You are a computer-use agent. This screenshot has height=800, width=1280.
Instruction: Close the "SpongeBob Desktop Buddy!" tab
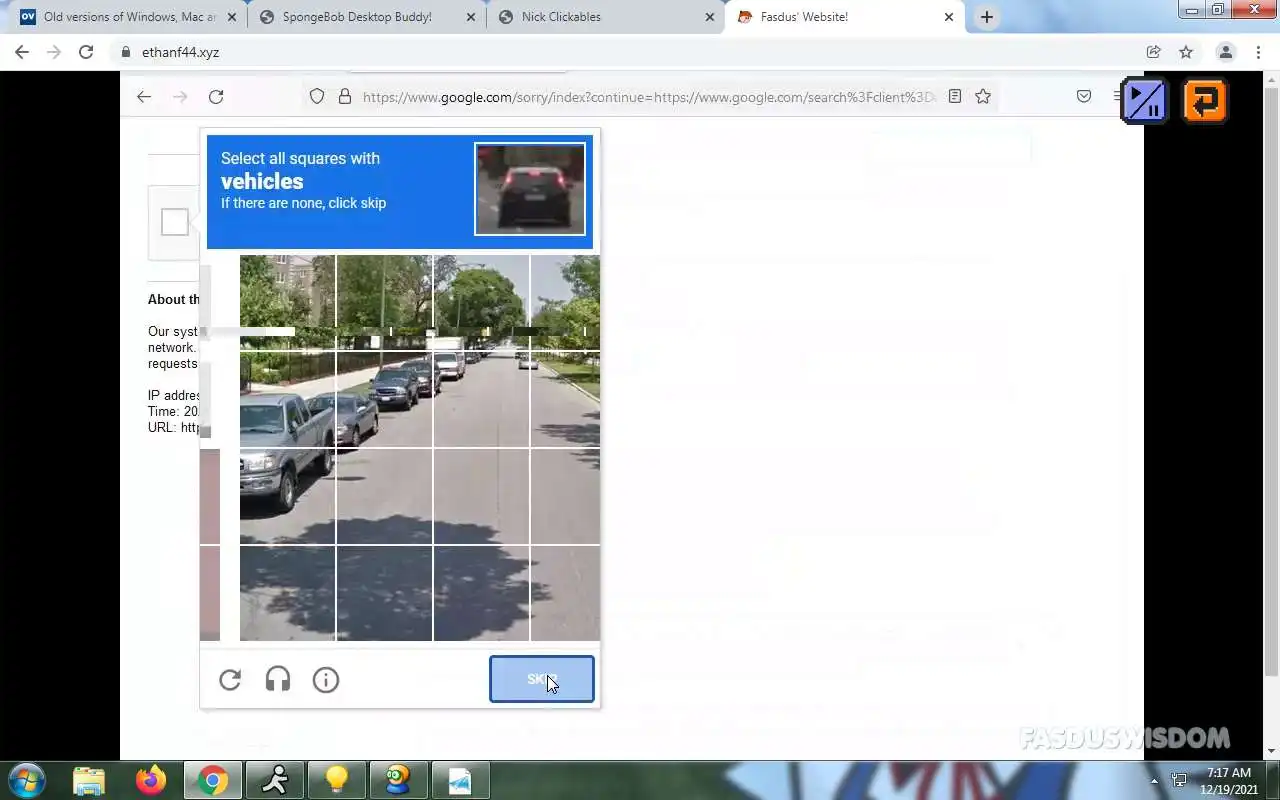(472, 17)
